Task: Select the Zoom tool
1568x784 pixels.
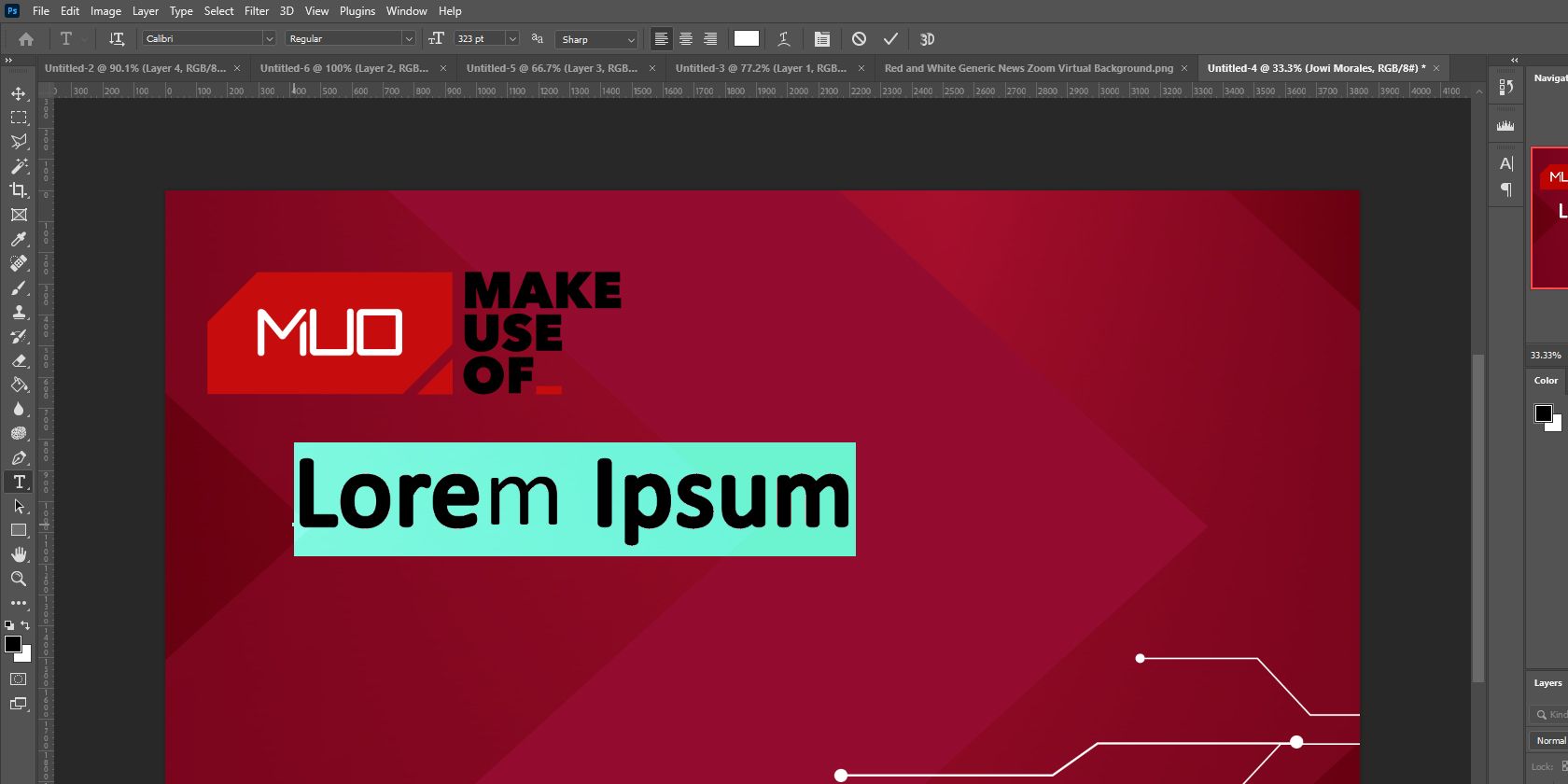Action: (x=19, y=579)
